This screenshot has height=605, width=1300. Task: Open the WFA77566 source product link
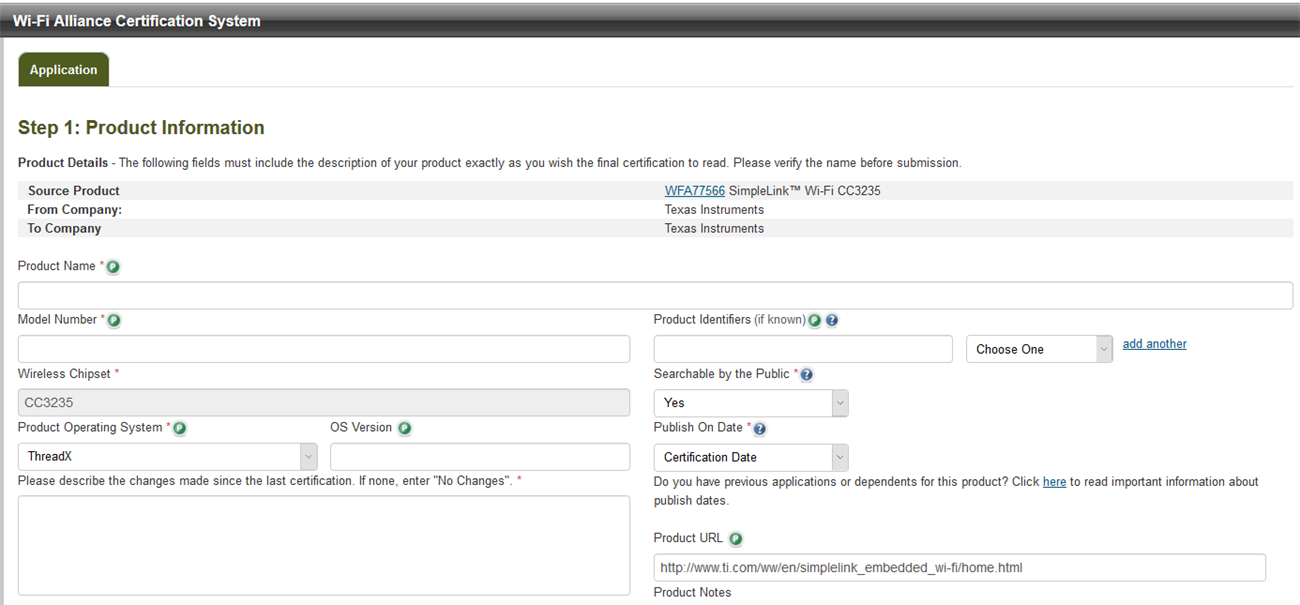coord(694,191)
